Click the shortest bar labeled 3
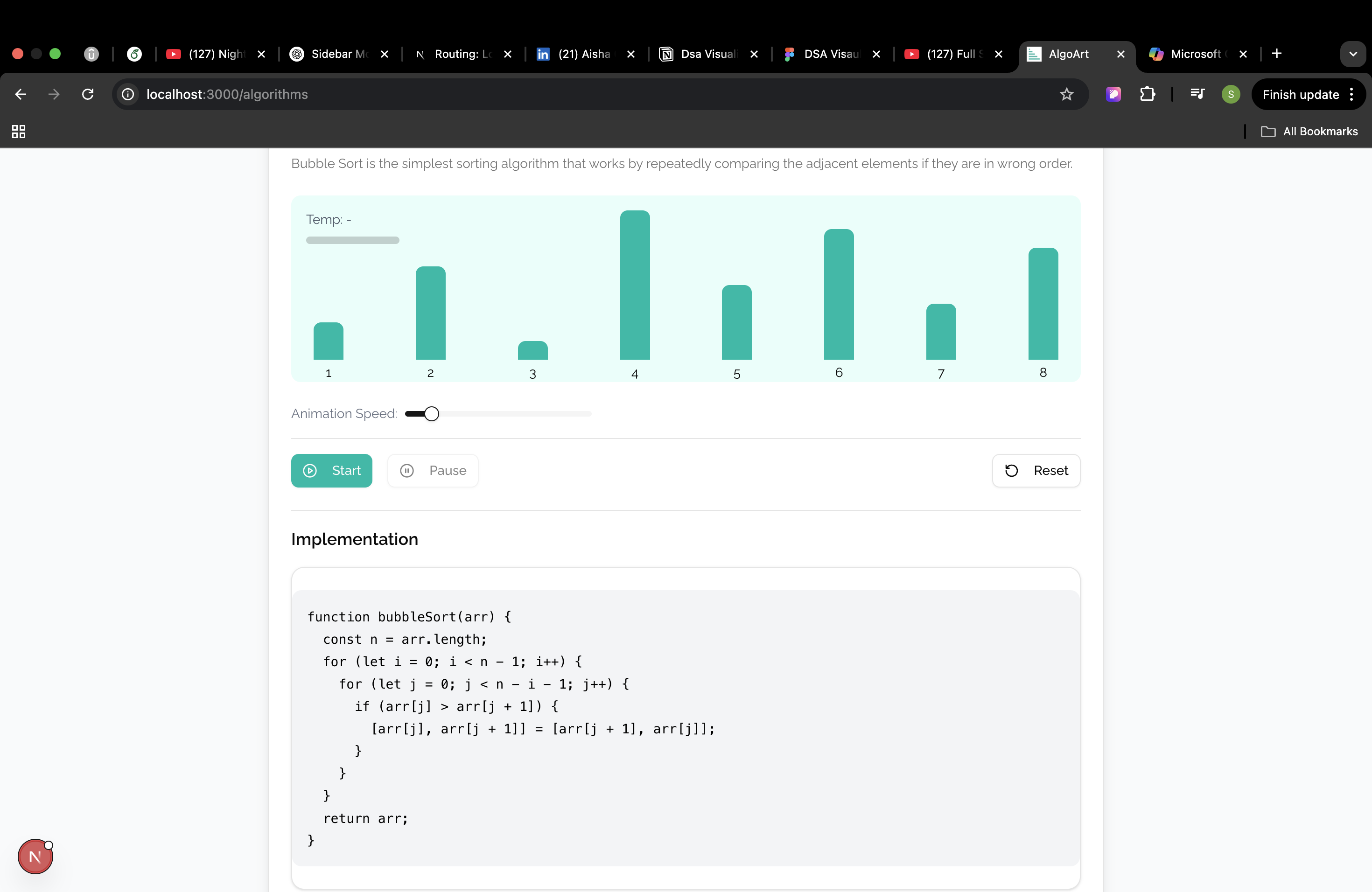The width and height of the screenshot is (1372, 892). (x=532, y=350)
